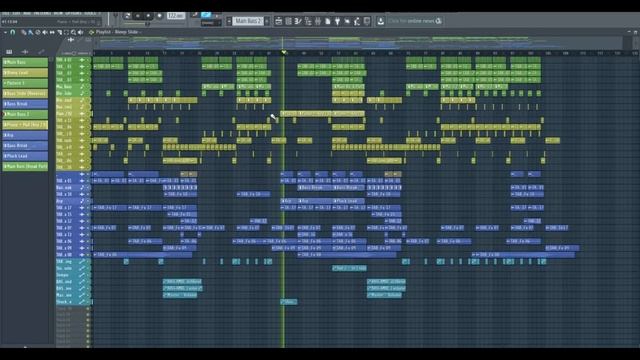Screen dimensions: 640x360
Task: Select the Slip tool in playlist
Action: pos(52,32)
